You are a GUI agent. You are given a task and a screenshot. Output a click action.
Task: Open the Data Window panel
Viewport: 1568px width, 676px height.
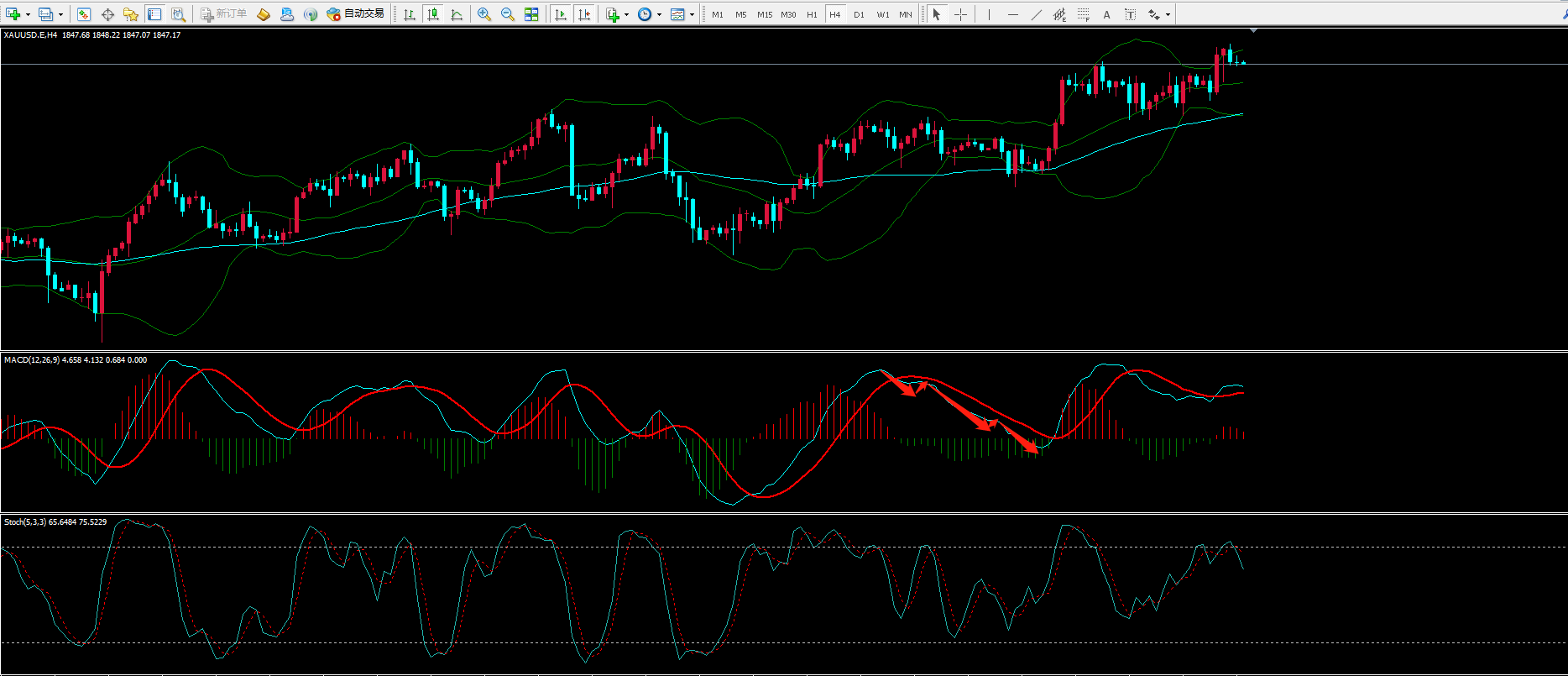pyautogui.click(x=107, y=14)
